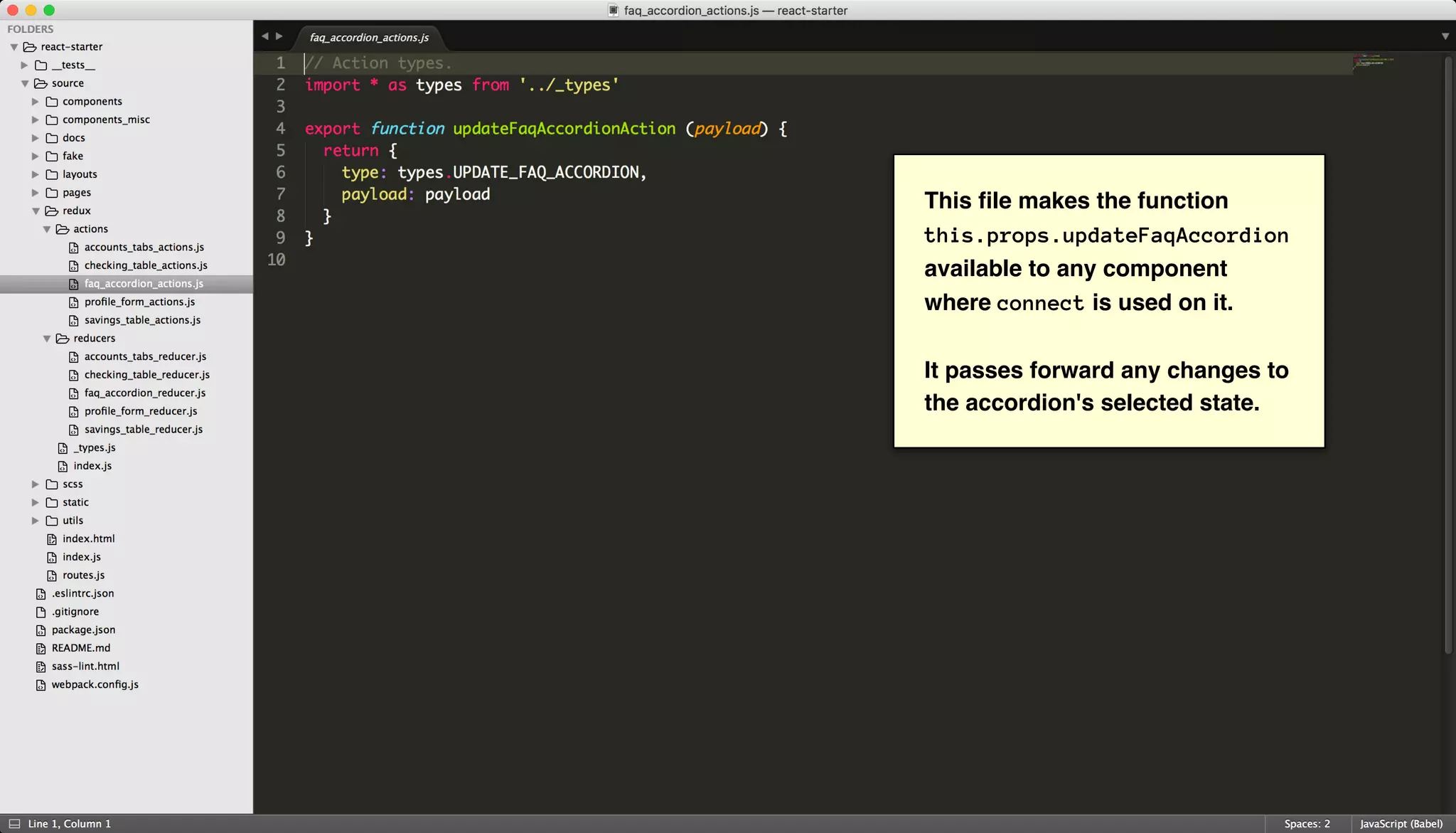Click the savings_table_actions.js file icon
This screenshot has height=833, width=1456.
tap(73, 321)
